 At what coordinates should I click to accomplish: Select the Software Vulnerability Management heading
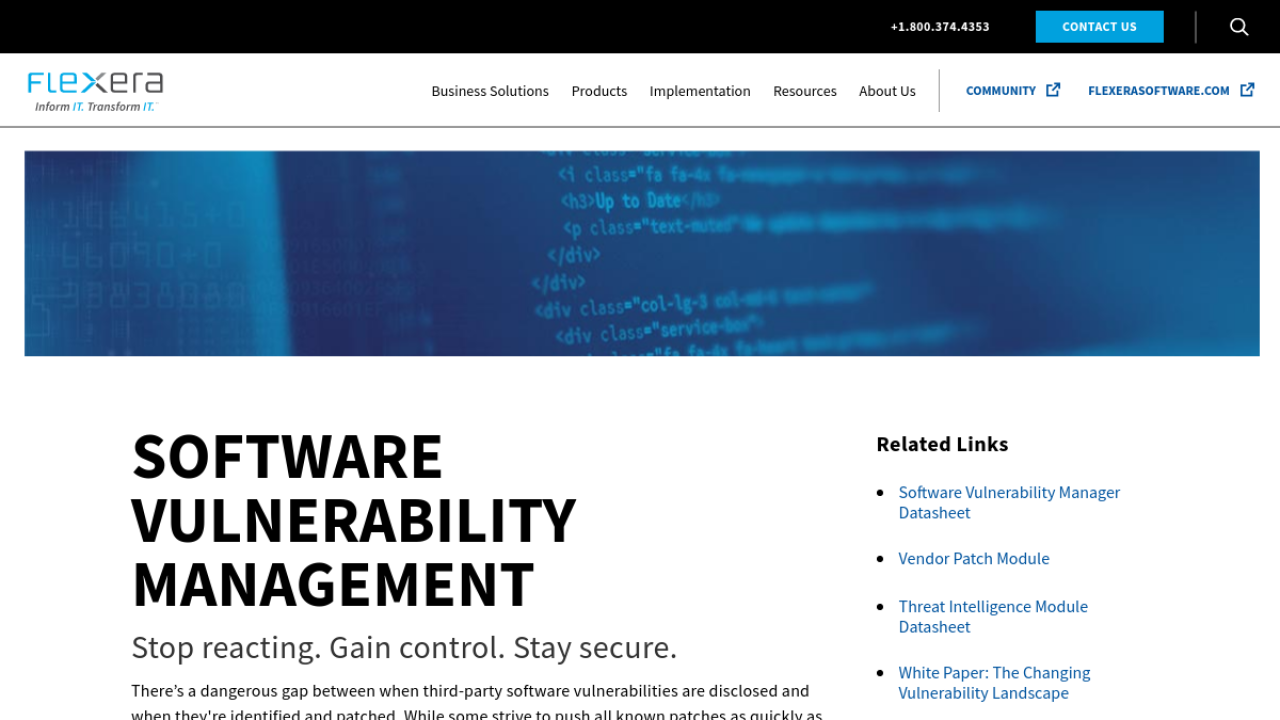coord(354,520)
